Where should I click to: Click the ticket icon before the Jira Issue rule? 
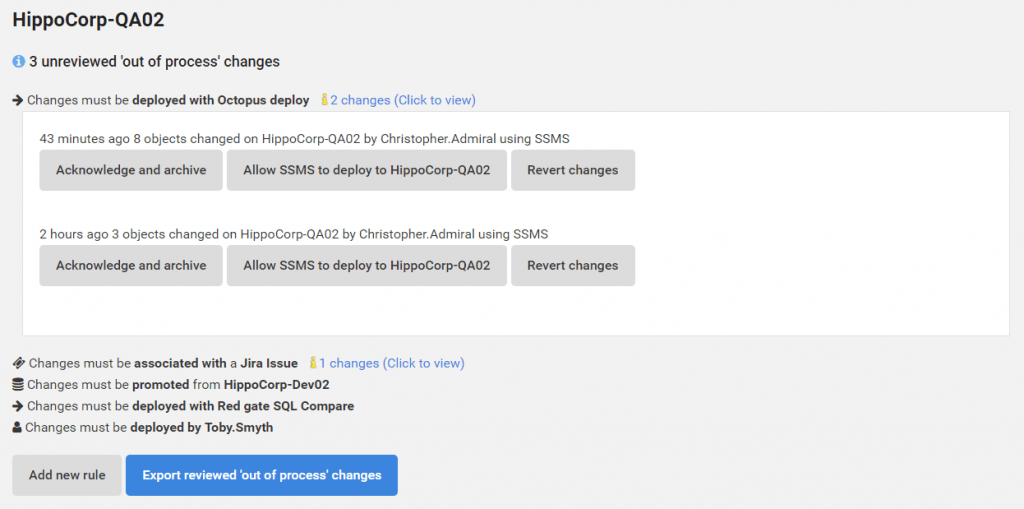click(x=18, y=363)
